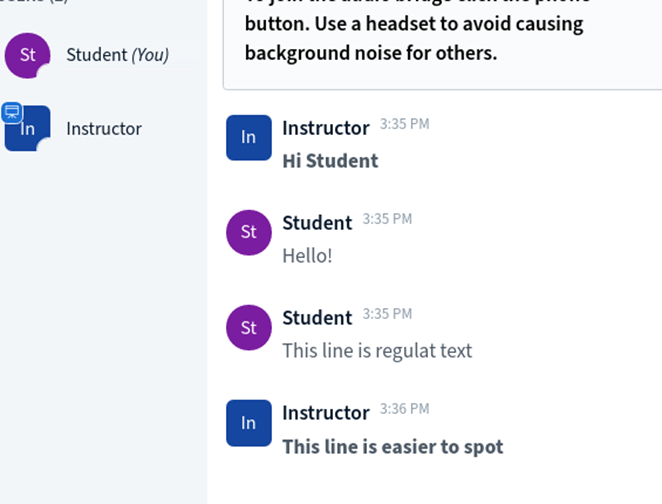Click Instructor sender name above "Hi Student"

325,128
